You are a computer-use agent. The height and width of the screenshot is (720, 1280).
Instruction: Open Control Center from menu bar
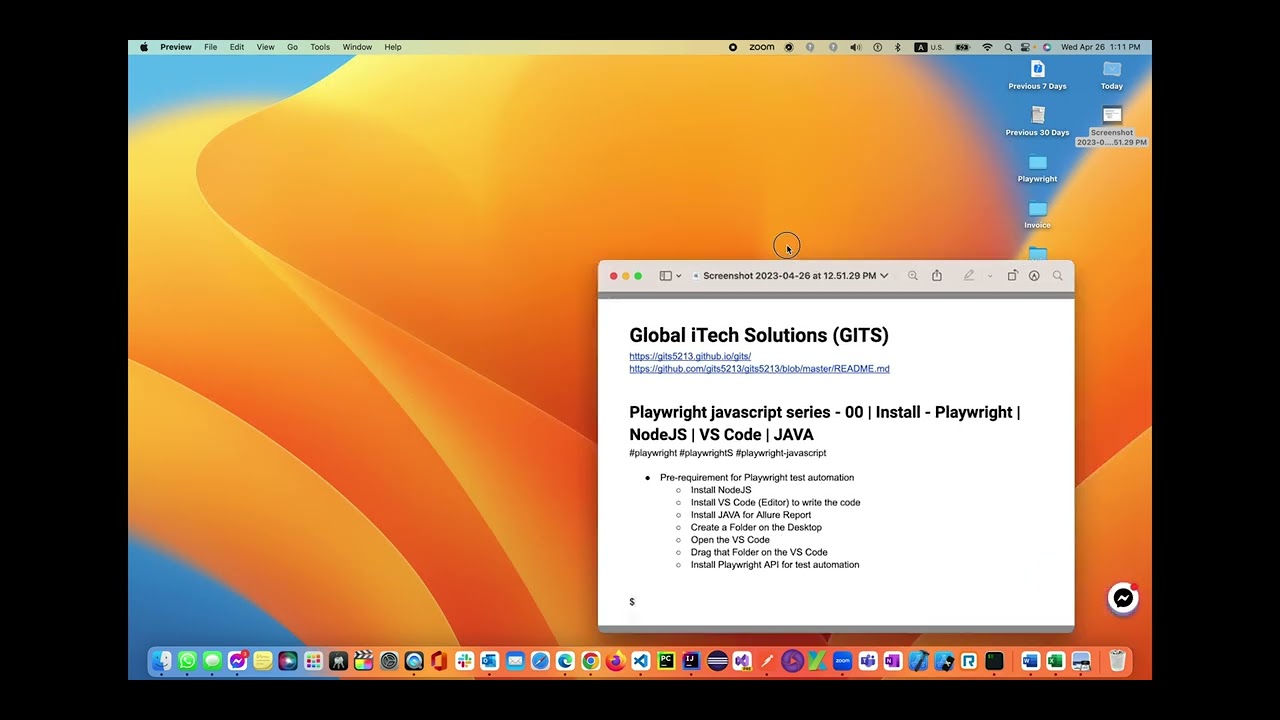[x=1027, y=47]
